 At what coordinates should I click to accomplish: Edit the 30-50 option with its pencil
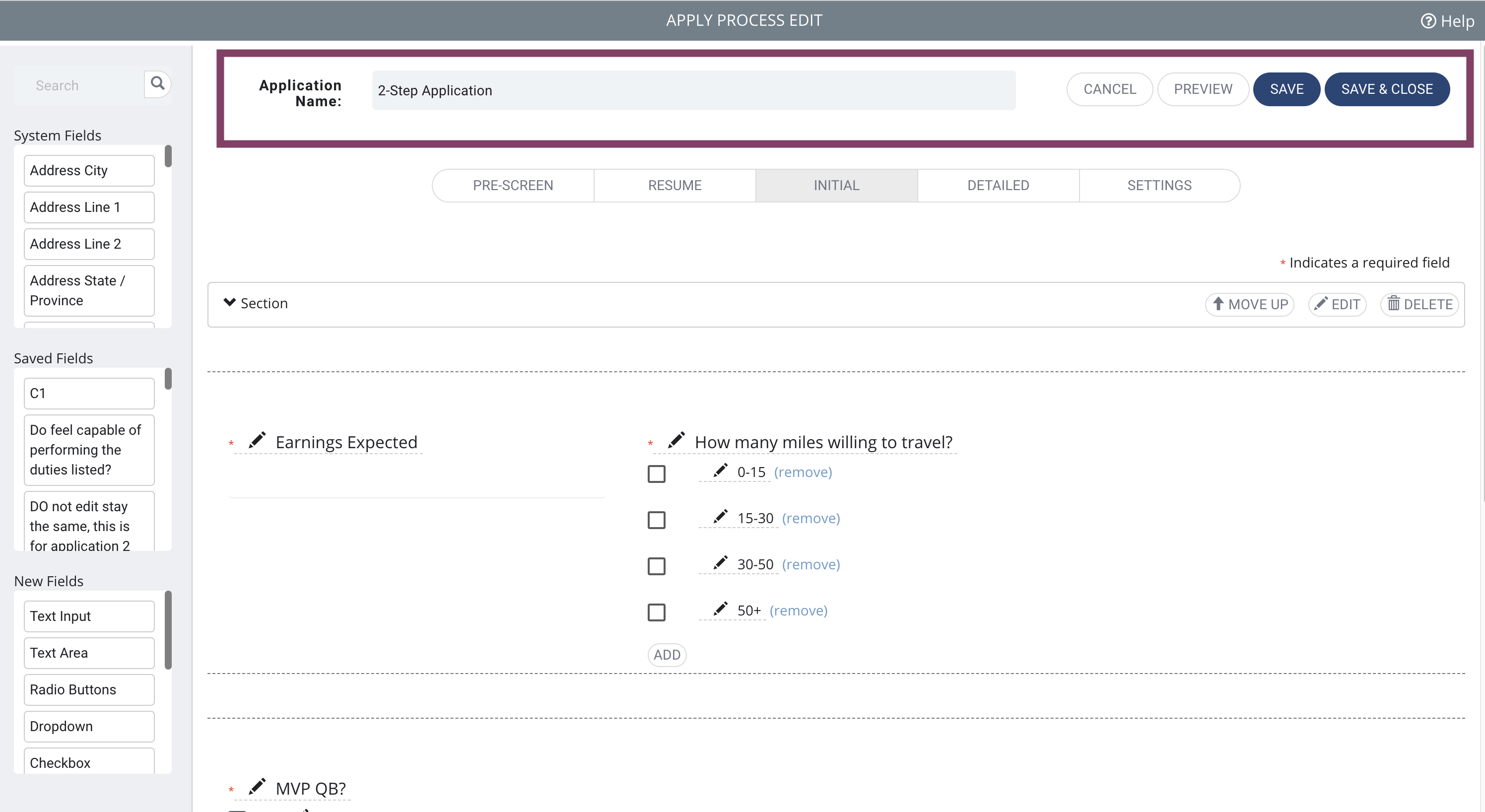coord(720,562)
